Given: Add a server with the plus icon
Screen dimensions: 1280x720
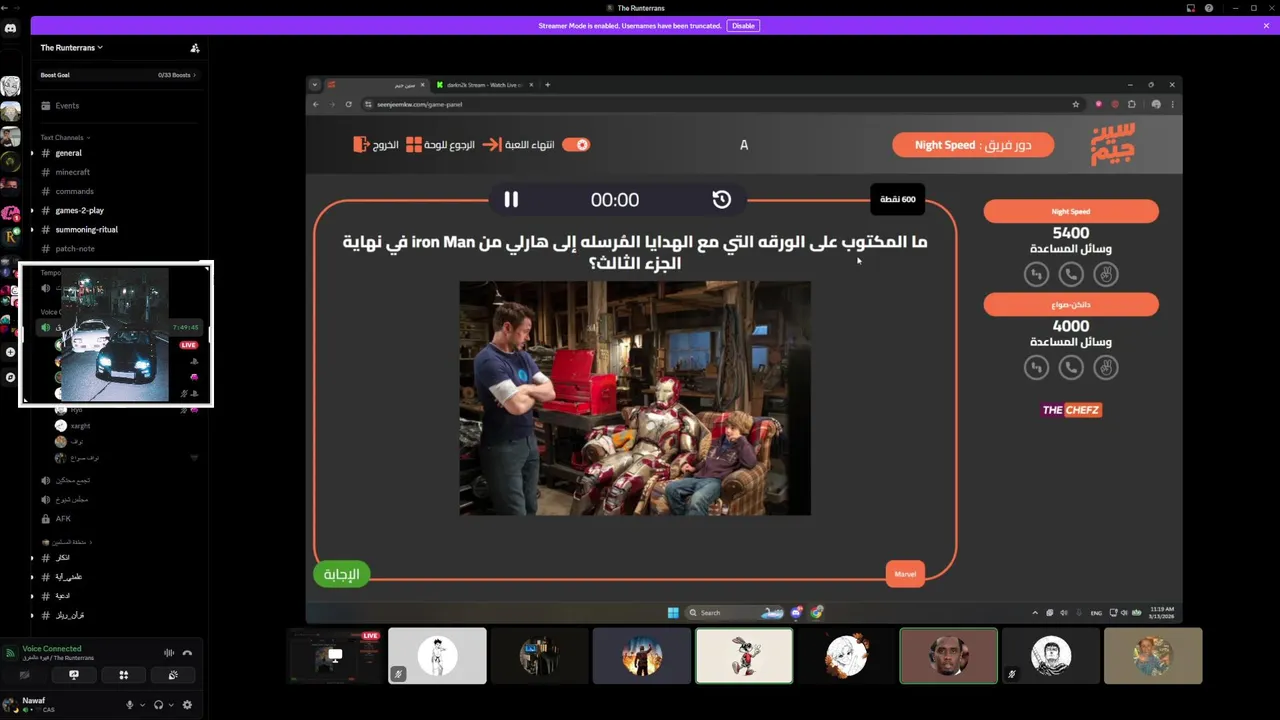Looking at the screenshot, I should click(10, 352).
